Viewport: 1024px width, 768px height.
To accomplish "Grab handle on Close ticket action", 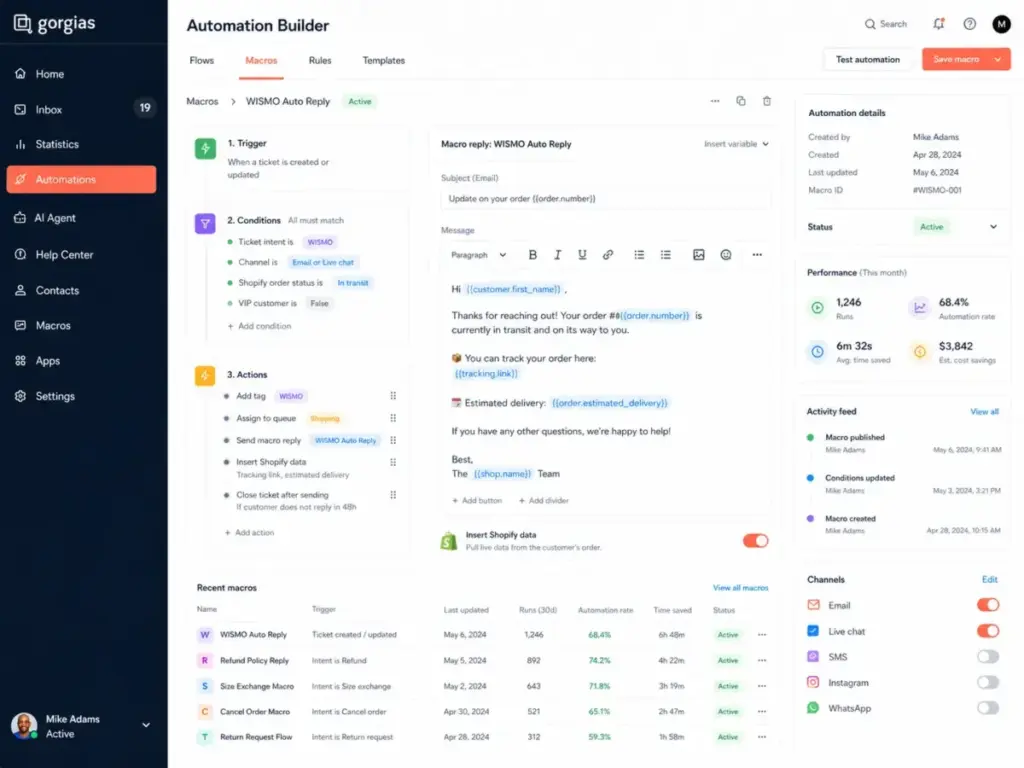I will 393,495.
